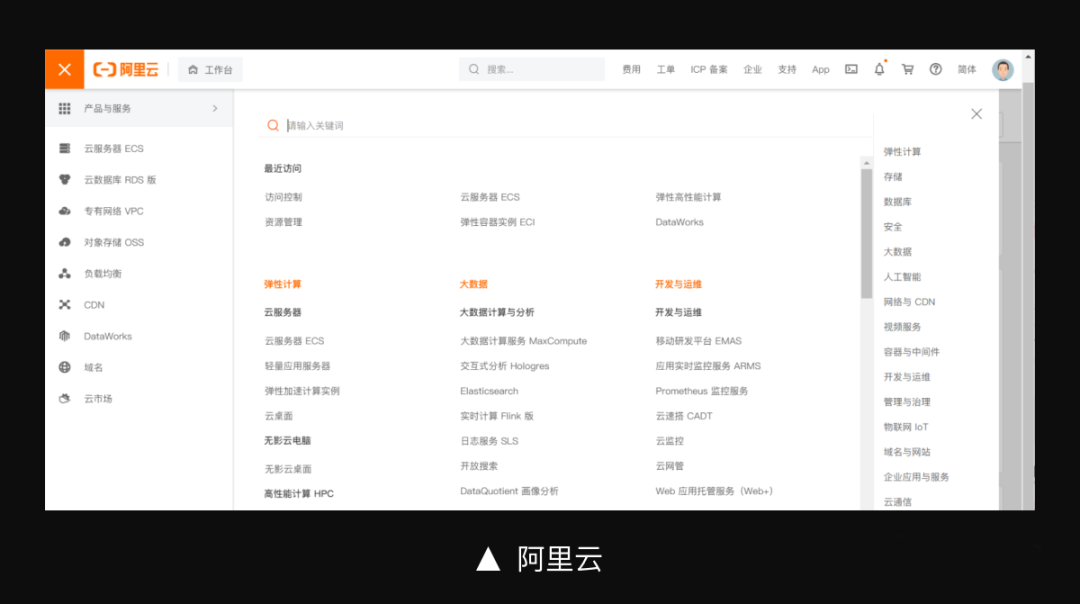Click the Aliyun logo
The width and height of the screenshot is (1080, 604).
click(x=125, y=70)
